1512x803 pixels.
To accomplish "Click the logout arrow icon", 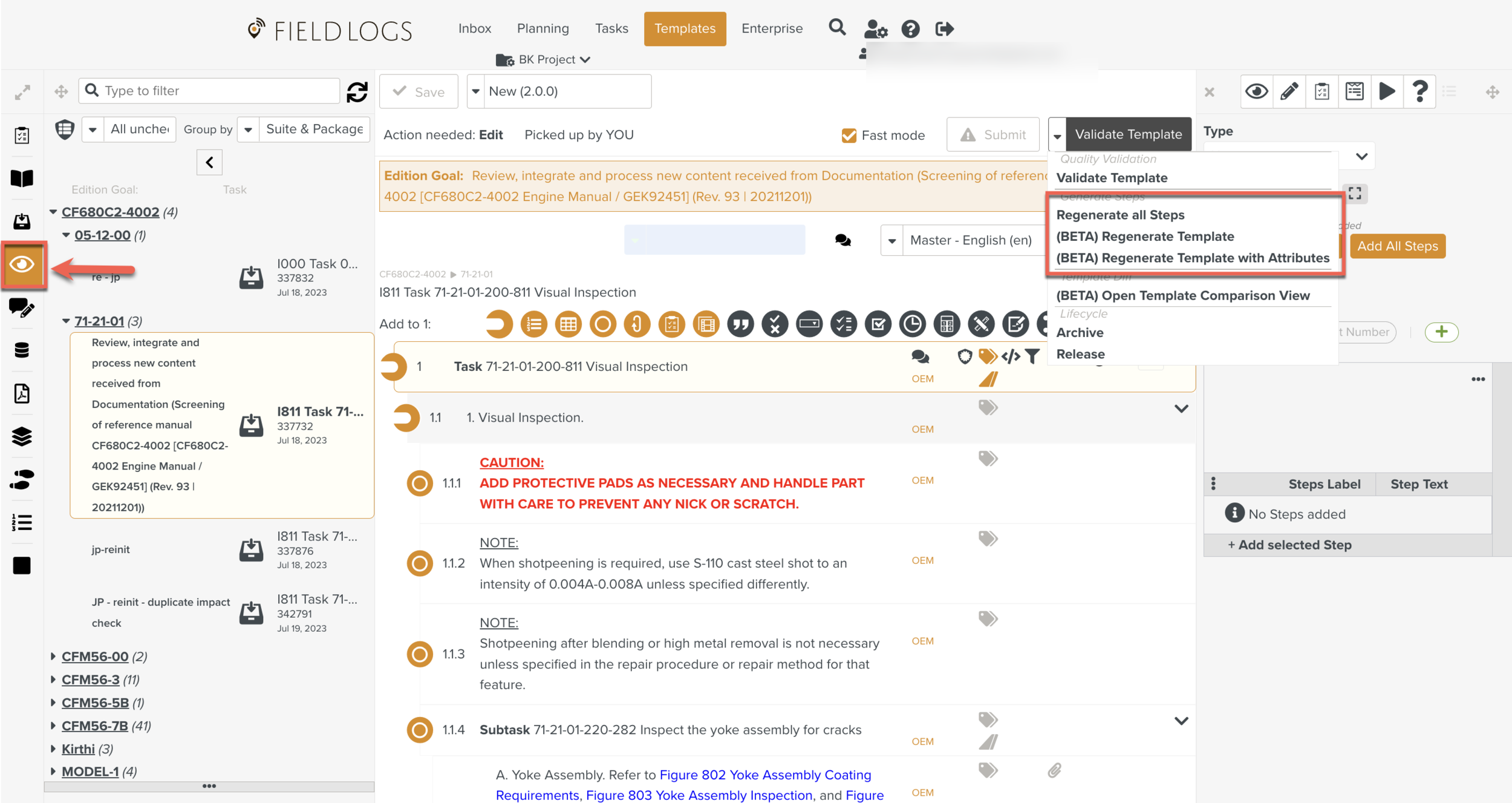I will (944, 28).
